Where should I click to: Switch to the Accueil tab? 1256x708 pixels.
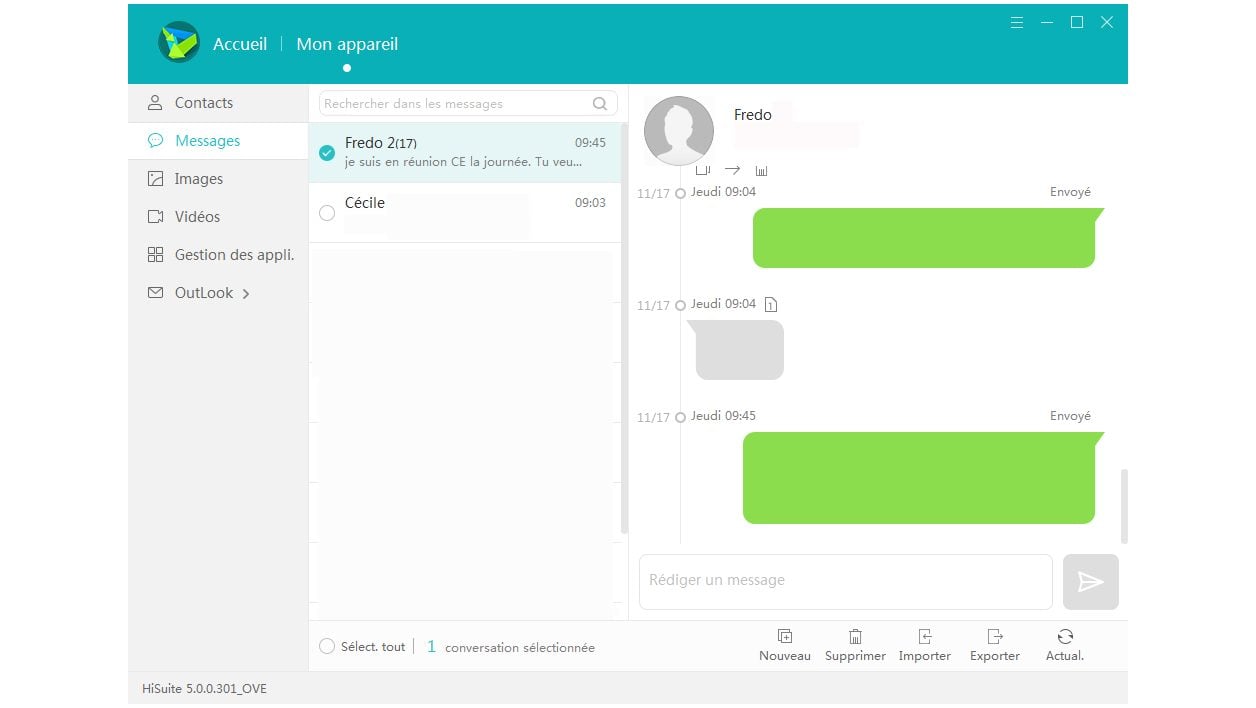[x=240, y=44]
